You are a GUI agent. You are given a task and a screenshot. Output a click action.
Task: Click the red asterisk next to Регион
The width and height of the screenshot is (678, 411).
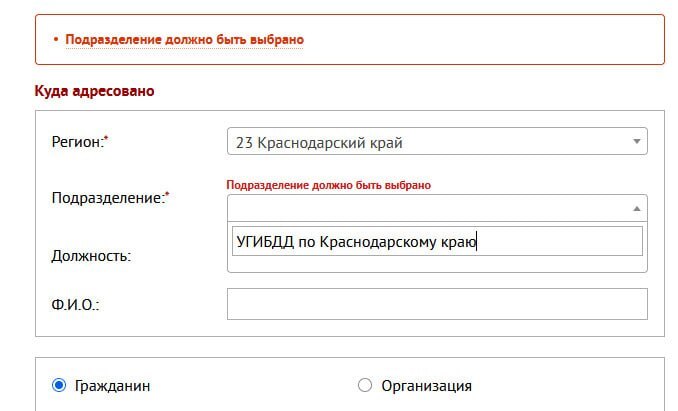106,138
